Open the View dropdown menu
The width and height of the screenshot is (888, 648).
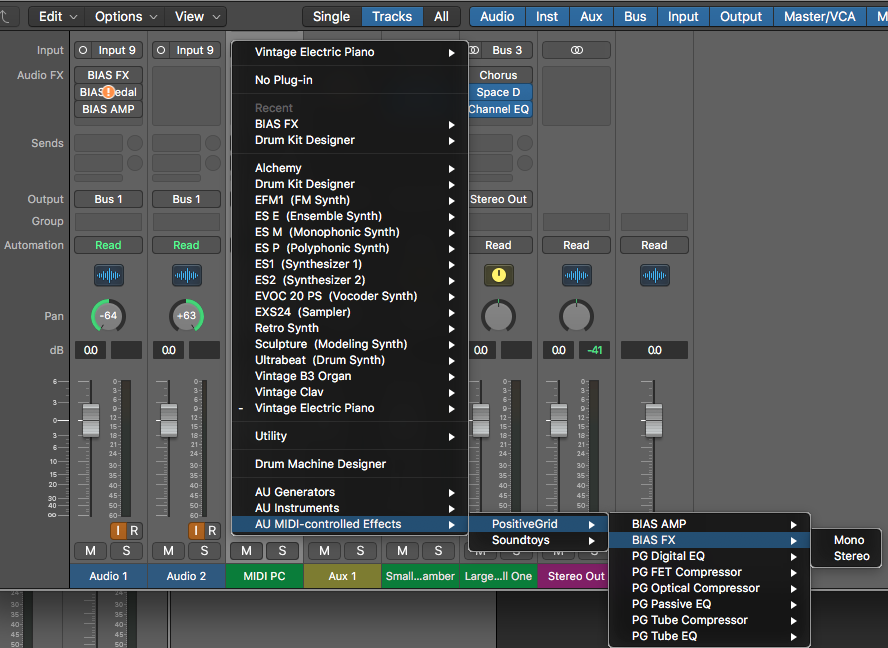point(197,16)
